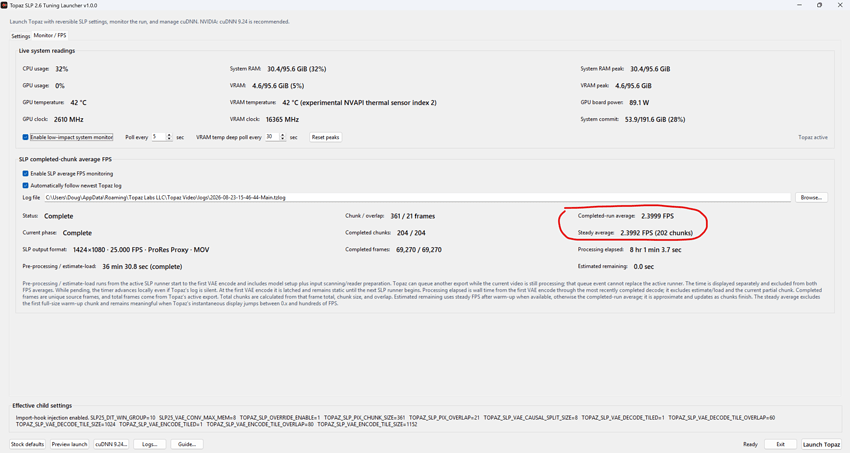Click the GPU clock 2610 MHz reading
Screen dimensions: 850x453
click(x=69, y=119)
